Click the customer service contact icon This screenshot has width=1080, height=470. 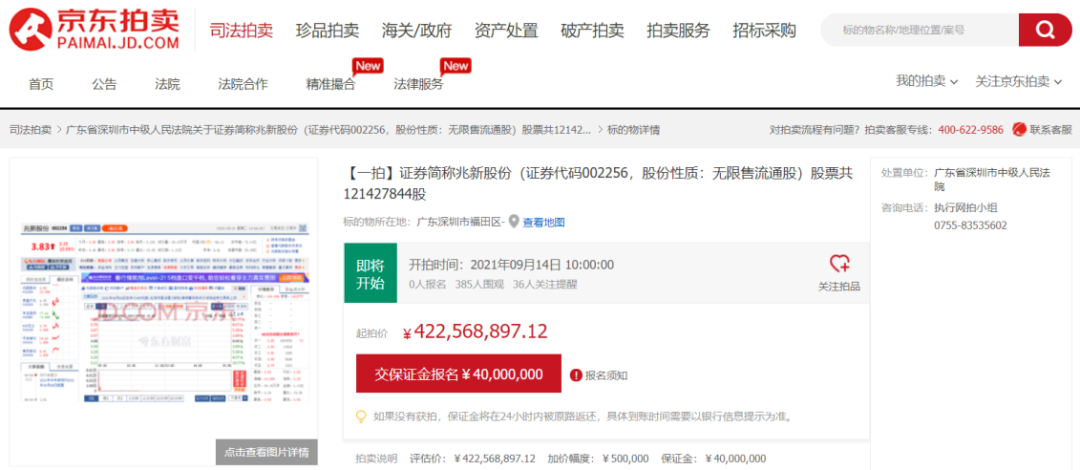point(1019,130)
